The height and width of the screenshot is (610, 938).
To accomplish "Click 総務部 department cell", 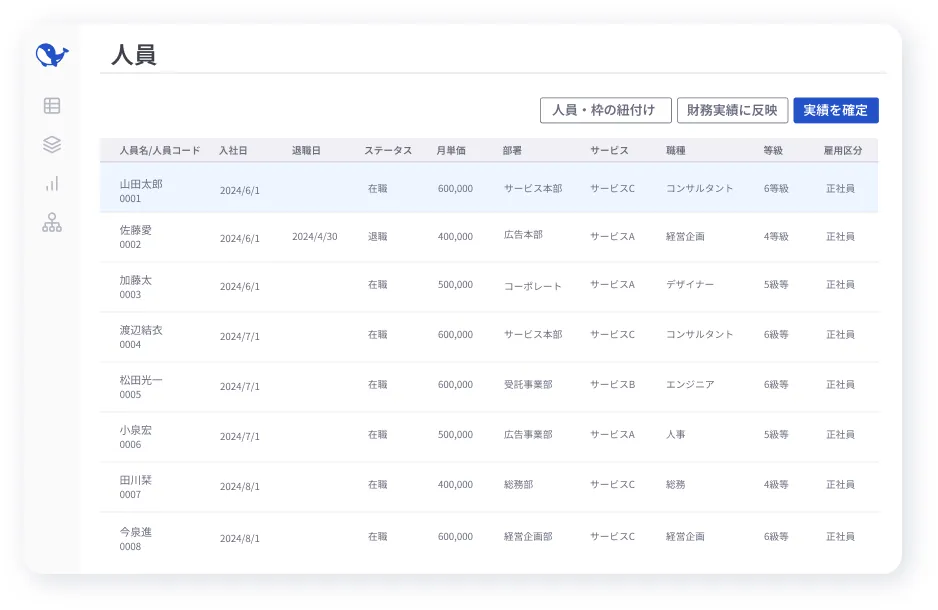I will click(x=519, y=484).
